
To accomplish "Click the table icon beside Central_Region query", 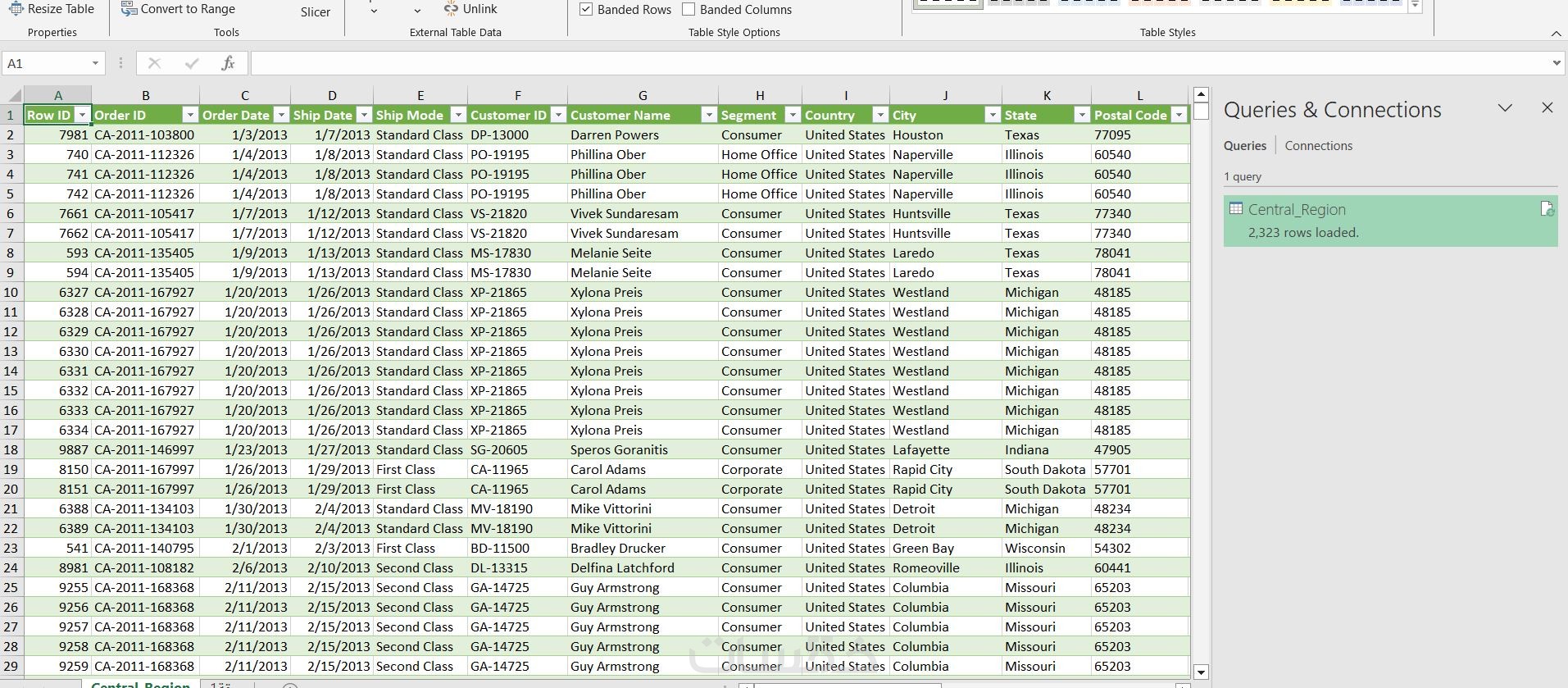I will point(1236,209).
